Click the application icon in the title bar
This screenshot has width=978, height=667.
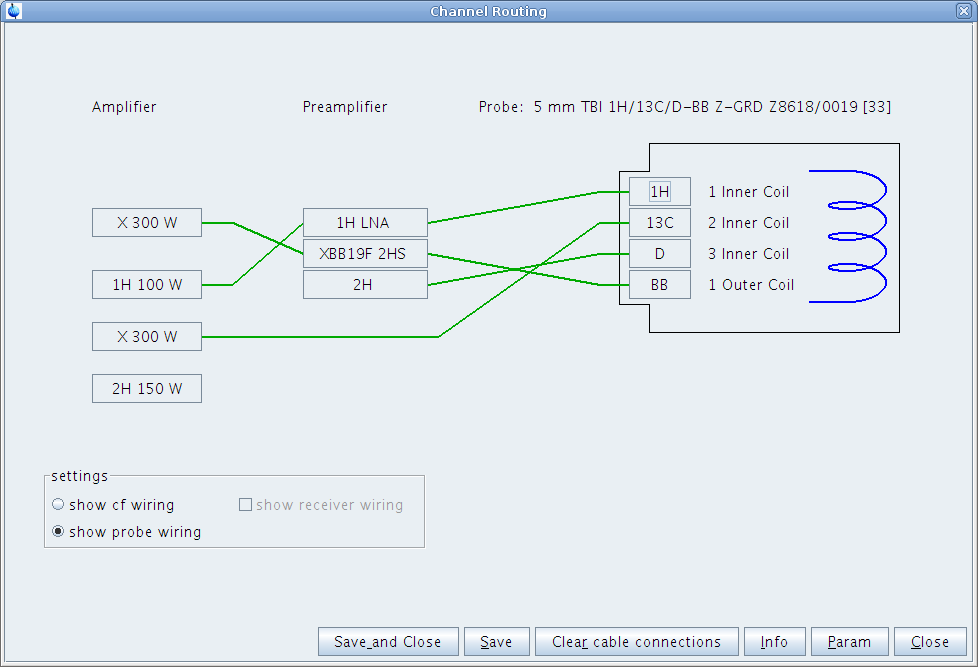click(x=13, y=11)
